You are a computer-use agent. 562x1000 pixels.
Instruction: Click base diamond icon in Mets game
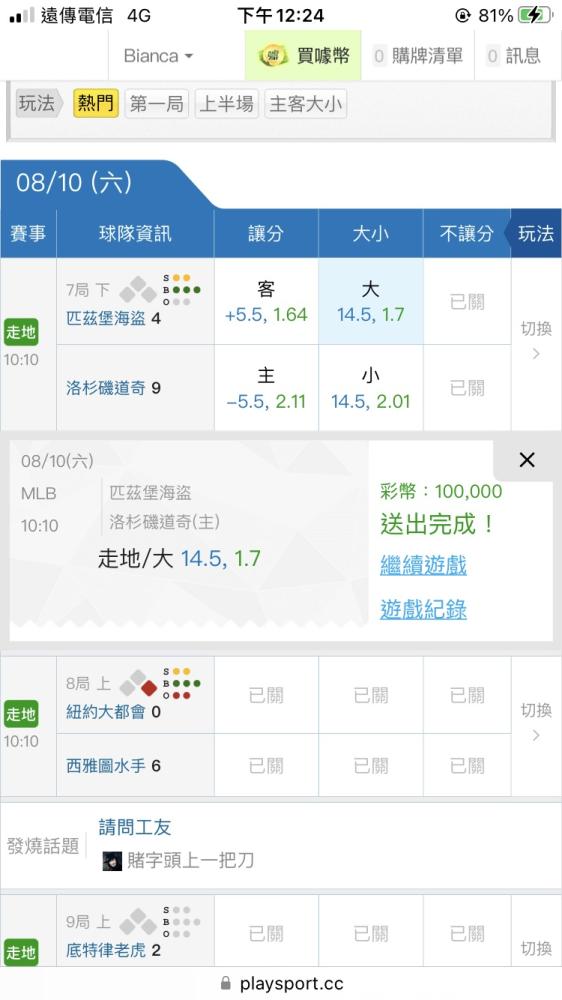pyautogui.click(x=138, y=683)
